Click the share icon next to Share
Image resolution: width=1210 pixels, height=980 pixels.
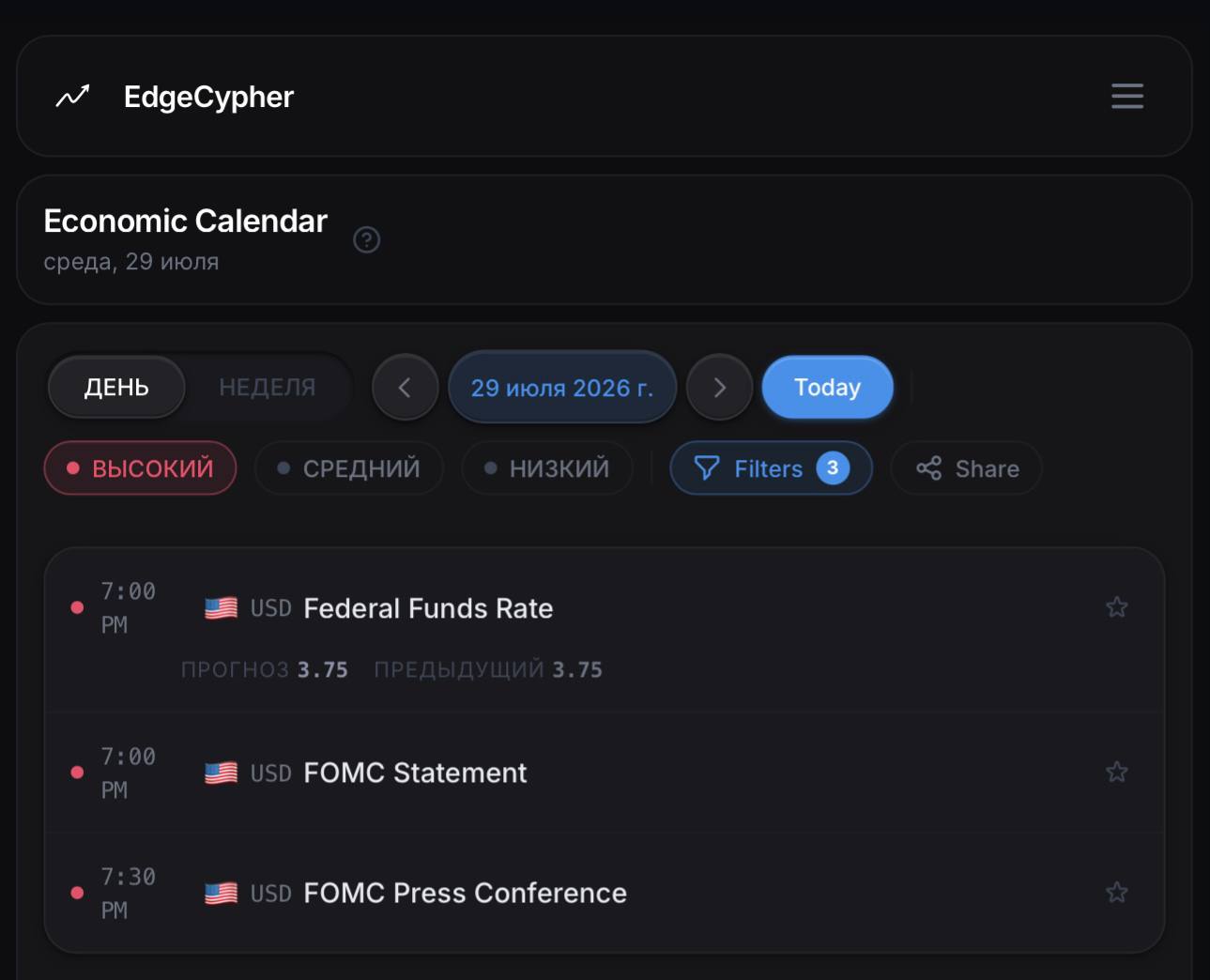[928, 468]
